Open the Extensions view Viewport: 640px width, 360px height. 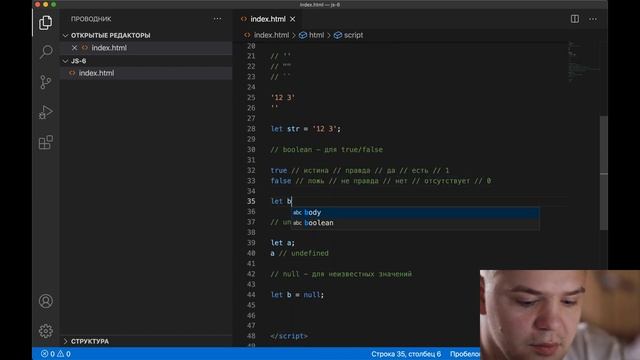pyautogui.click(x=45, y=142)
